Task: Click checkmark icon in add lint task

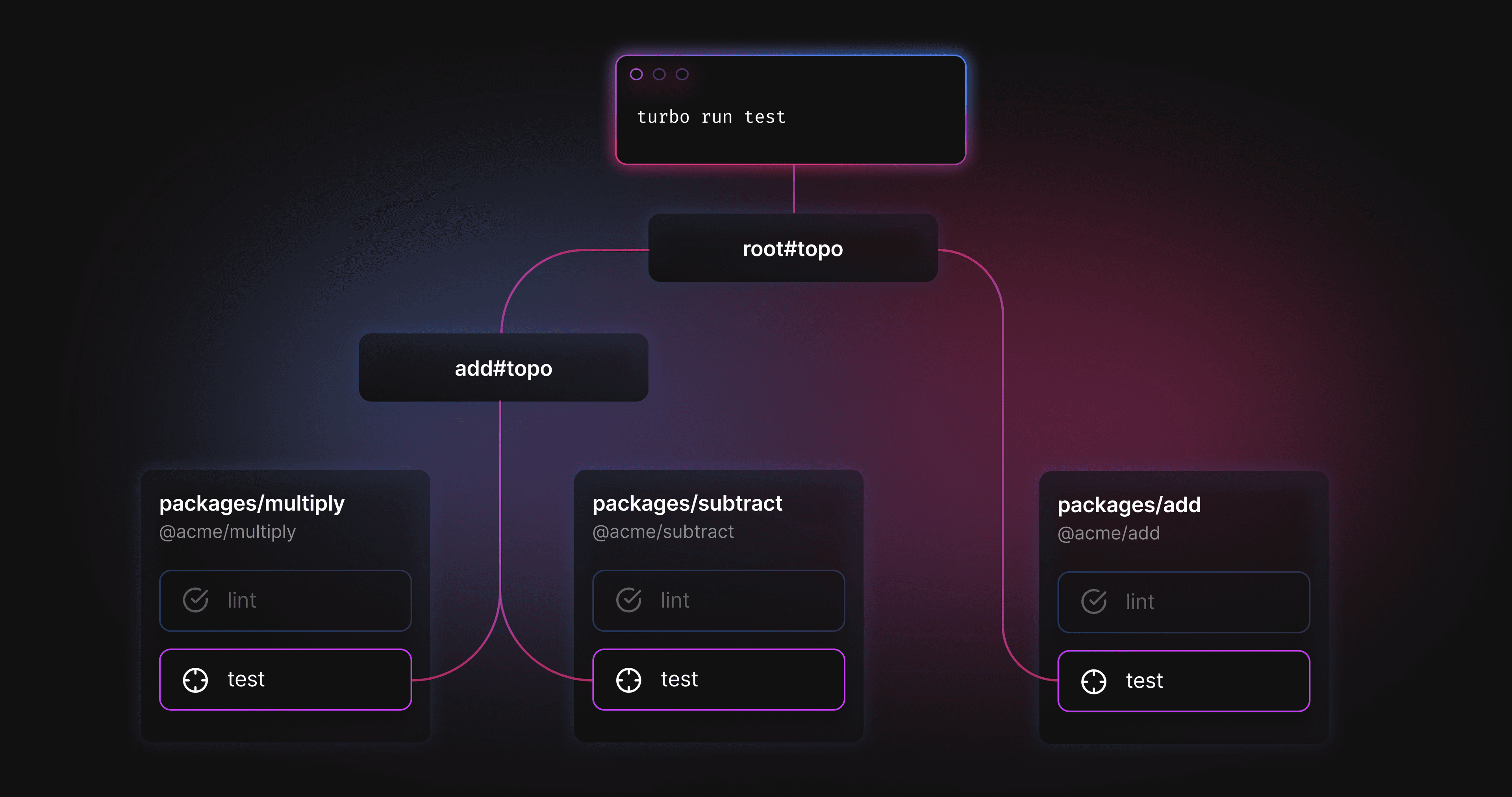Action: click(1094, 602)
